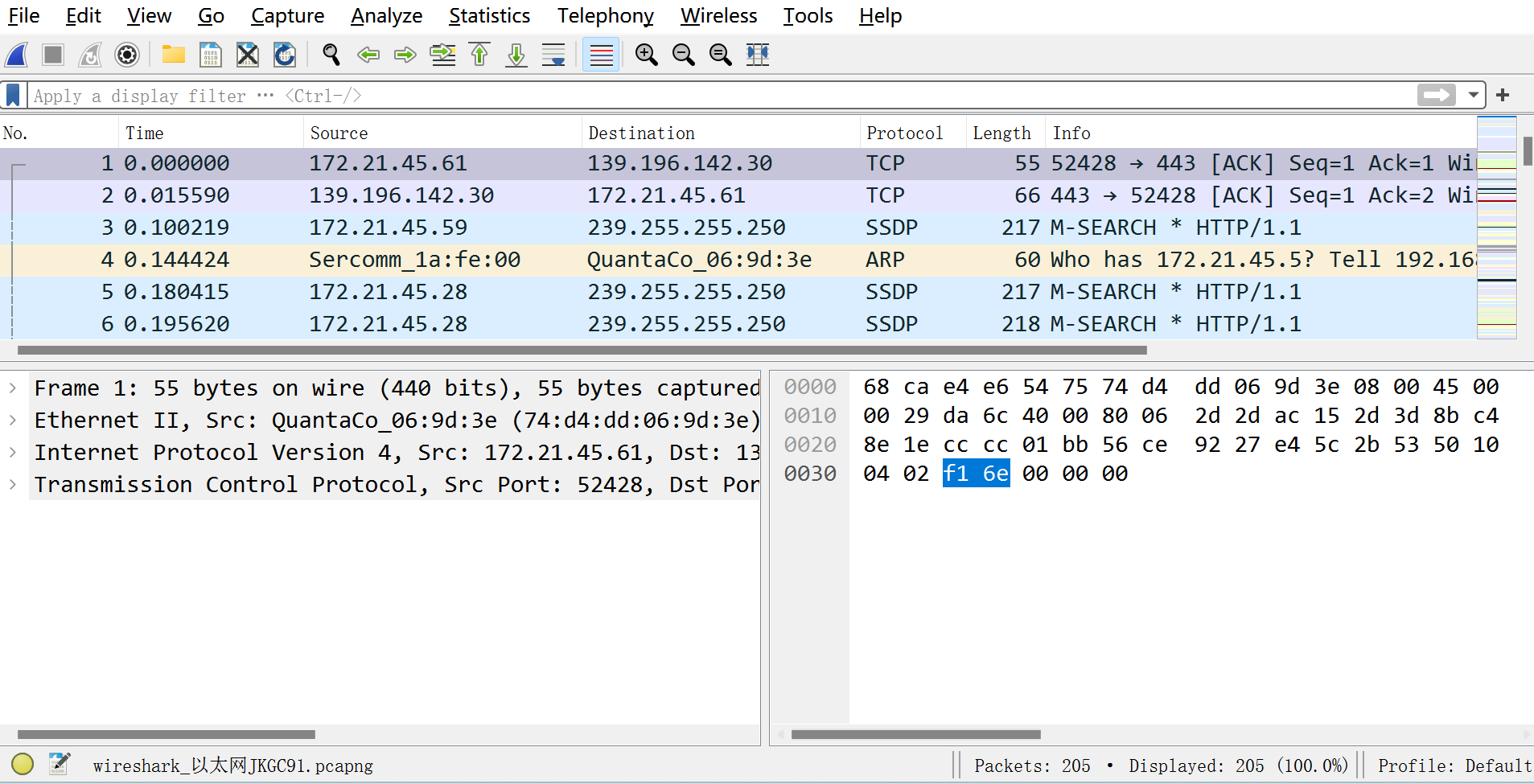
Task: Add display filter button plus icon
Action: point(1503,96)
